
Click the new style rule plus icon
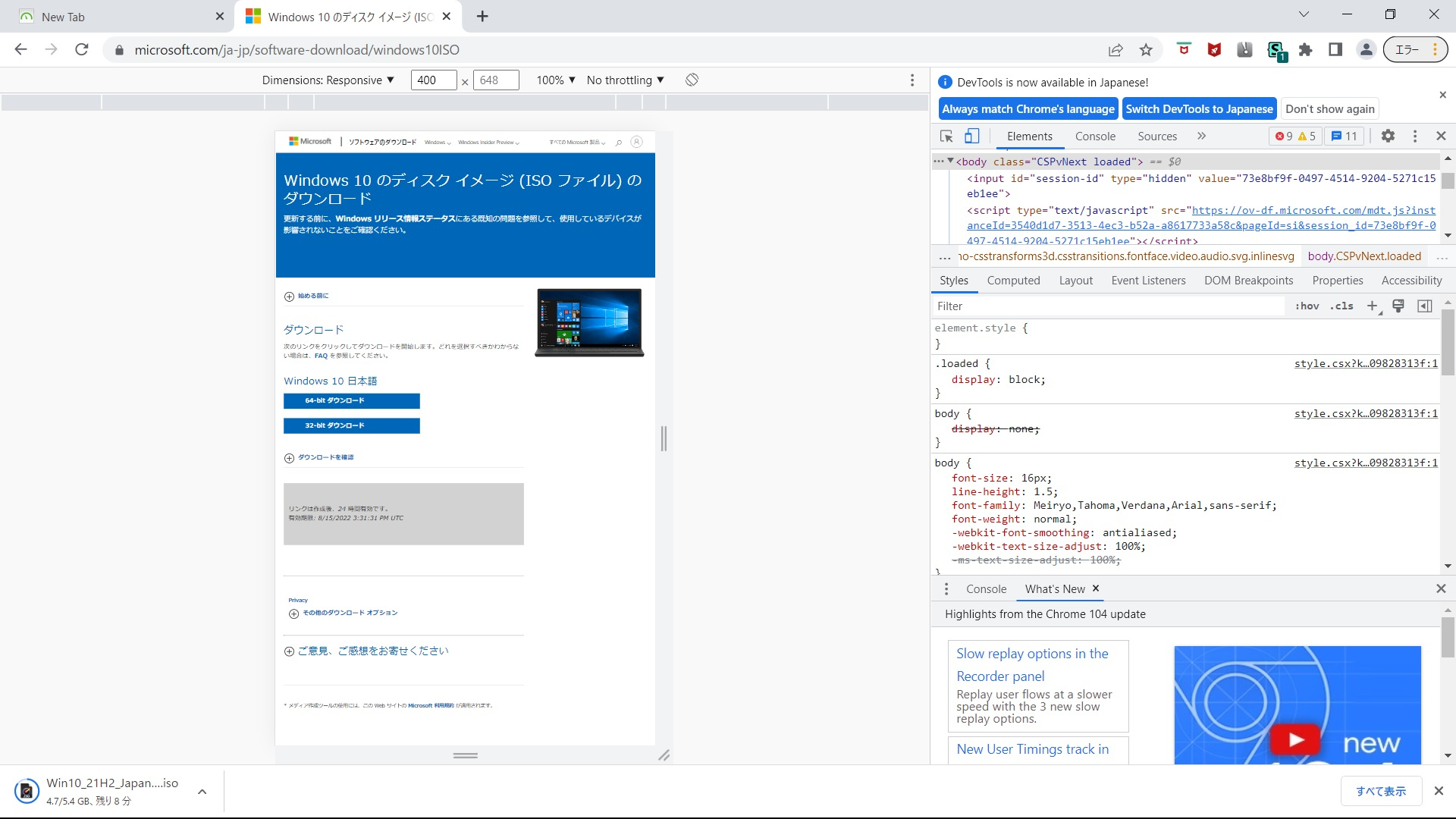[1372, 306]
